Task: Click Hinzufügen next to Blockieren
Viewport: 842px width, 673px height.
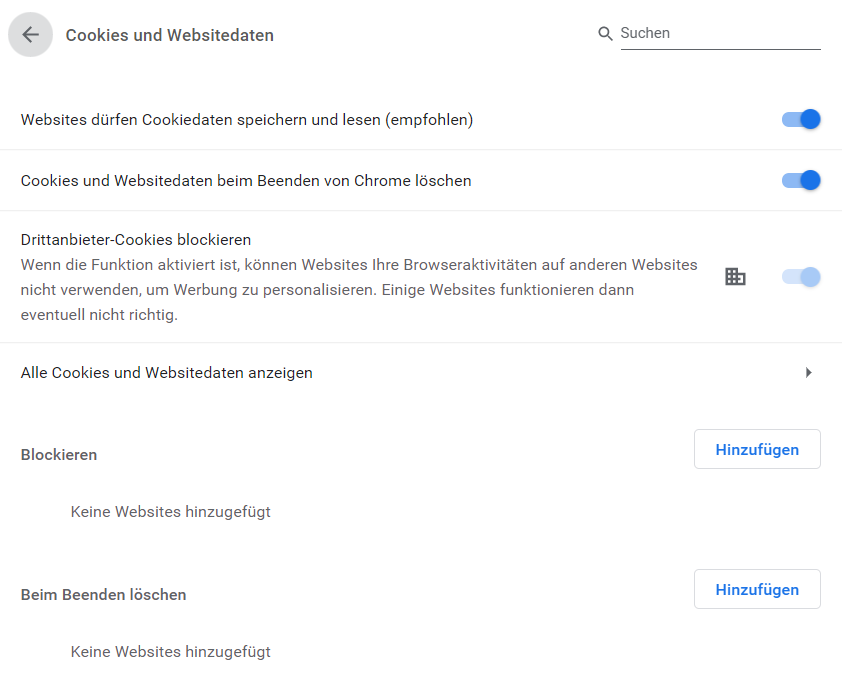Action: point(757,449)
